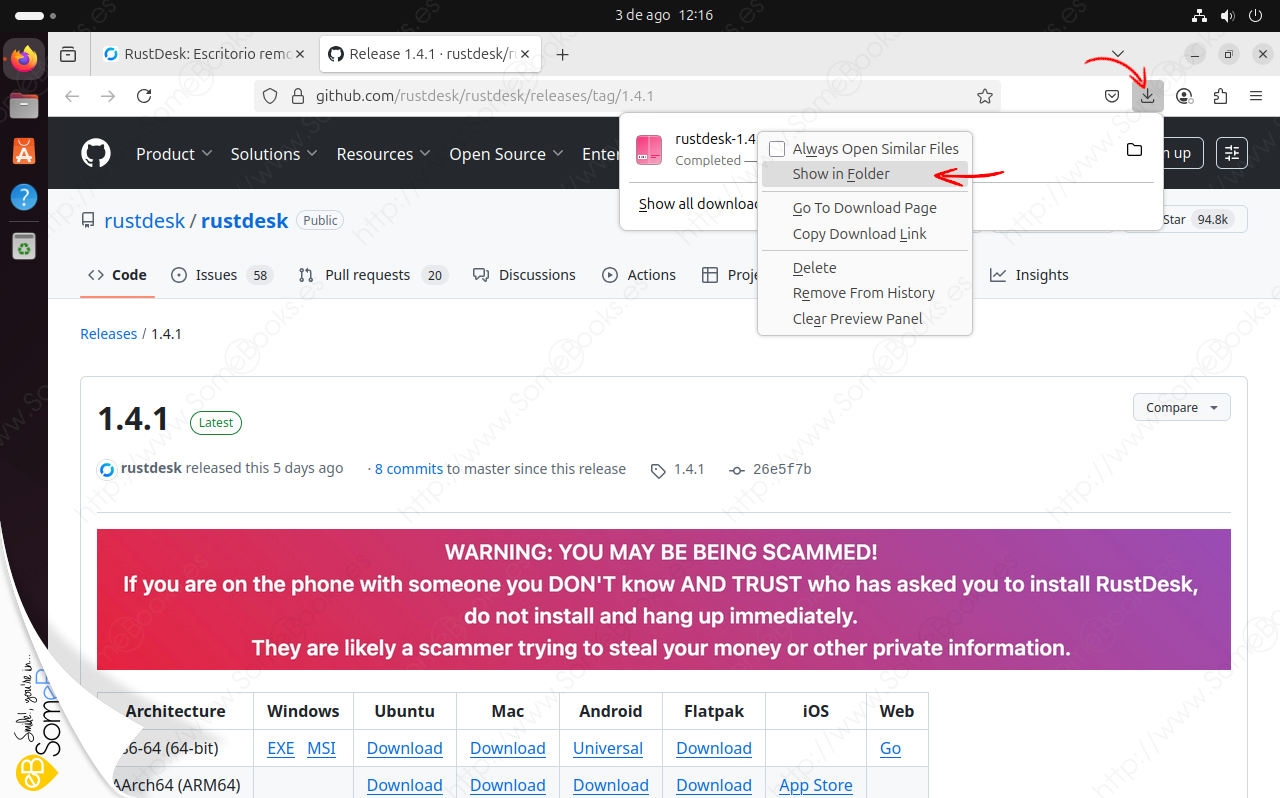Go forward using the browser forward arrow
Screen dimensions: 1280x798
[x=108, y=96]
